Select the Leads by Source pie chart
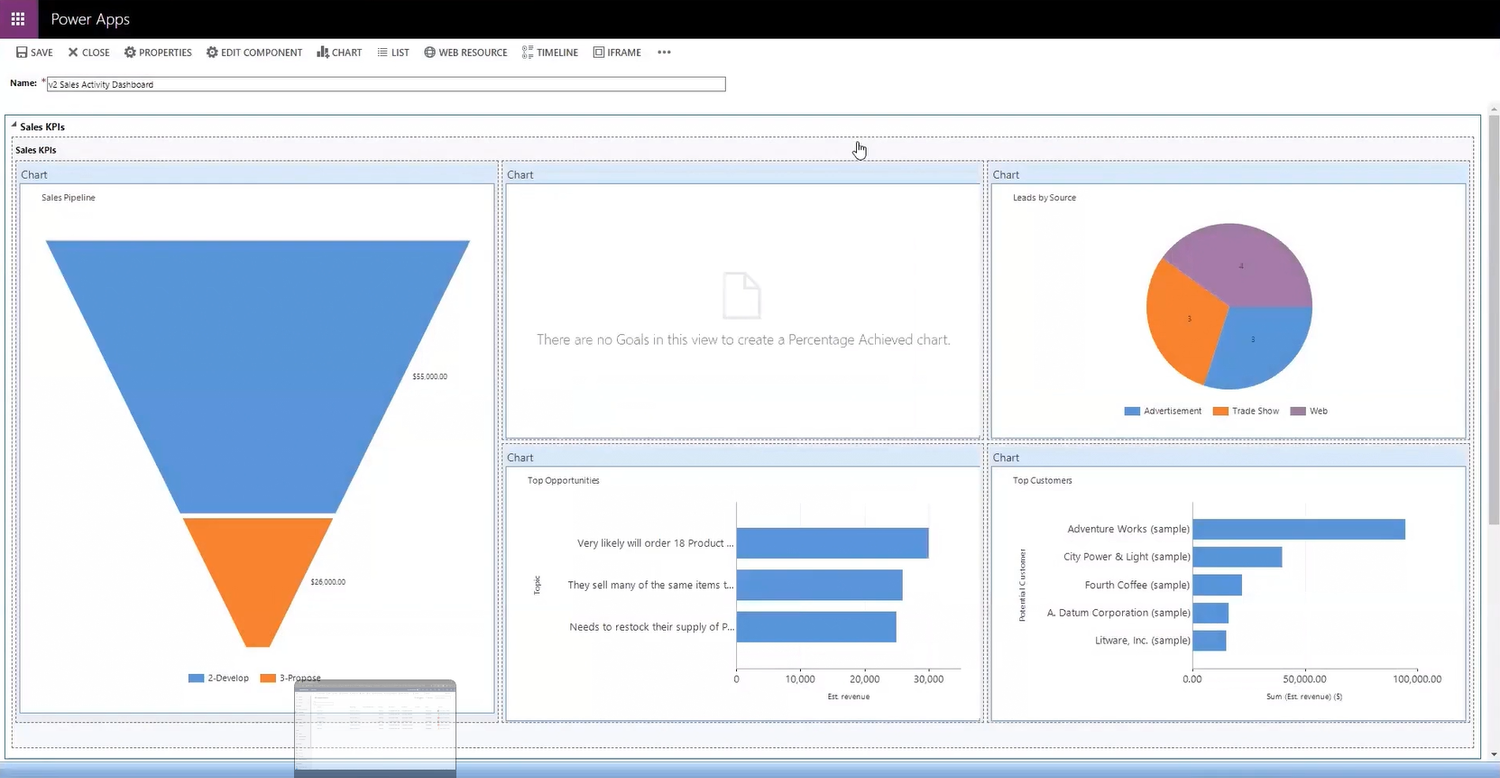The image size is (1500, 778). pos(1228,305)
